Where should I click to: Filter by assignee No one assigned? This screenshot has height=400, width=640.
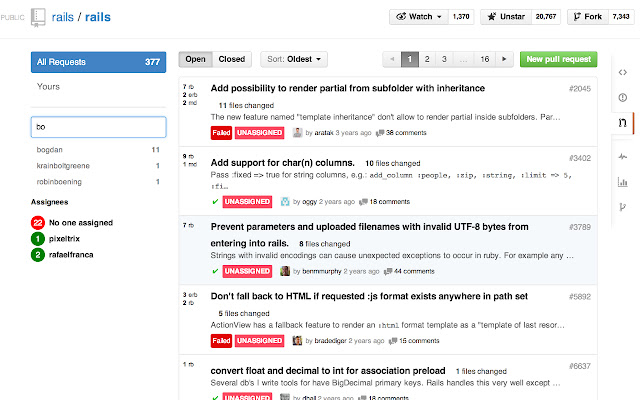[x=81, y=223]
